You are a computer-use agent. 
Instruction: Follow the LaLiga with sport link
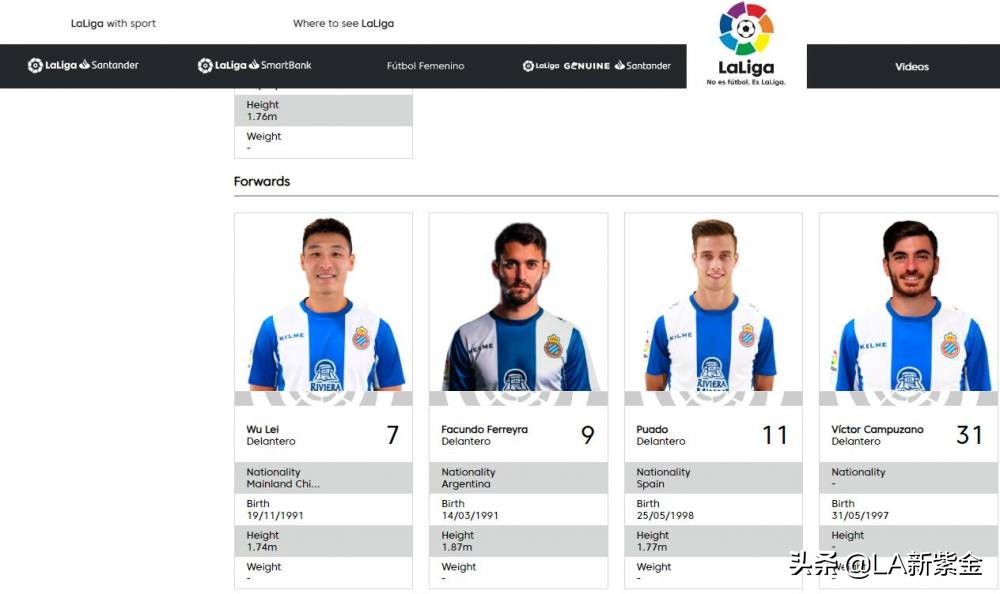pos(114,24)
